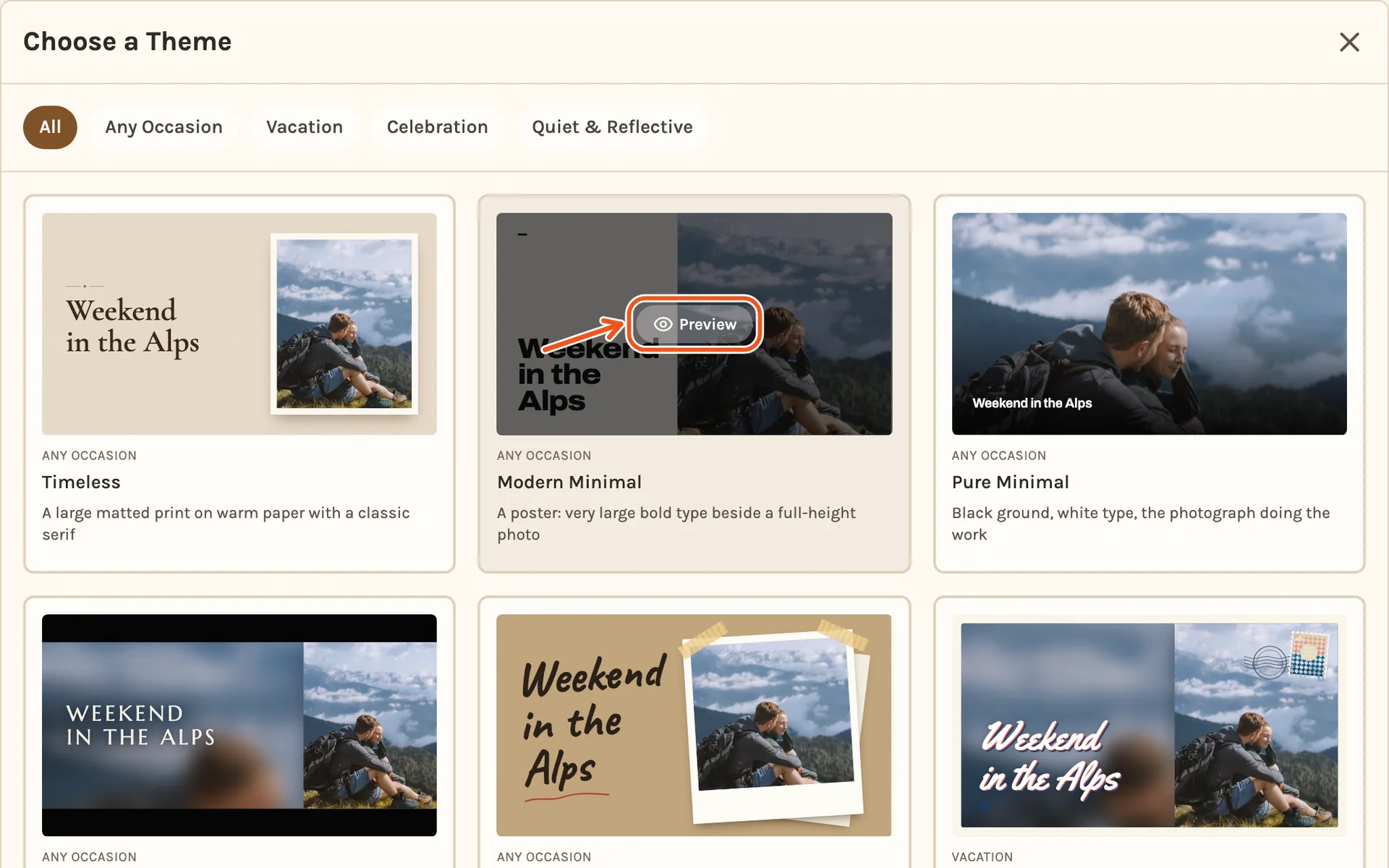This screenshot has height=868, width=1389.
Task: Open the Quiet & Reflective category
Action: pos(612,127)
